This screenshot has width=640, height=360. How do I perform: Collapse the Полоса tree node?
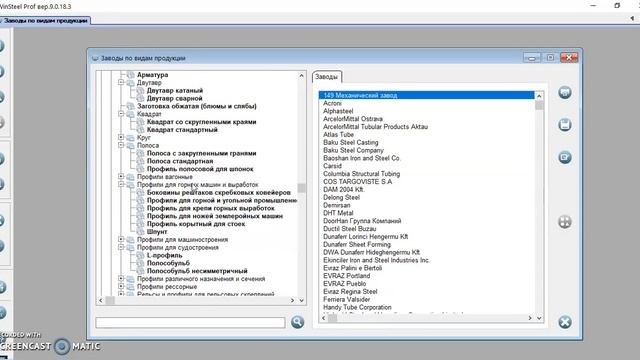121,145
